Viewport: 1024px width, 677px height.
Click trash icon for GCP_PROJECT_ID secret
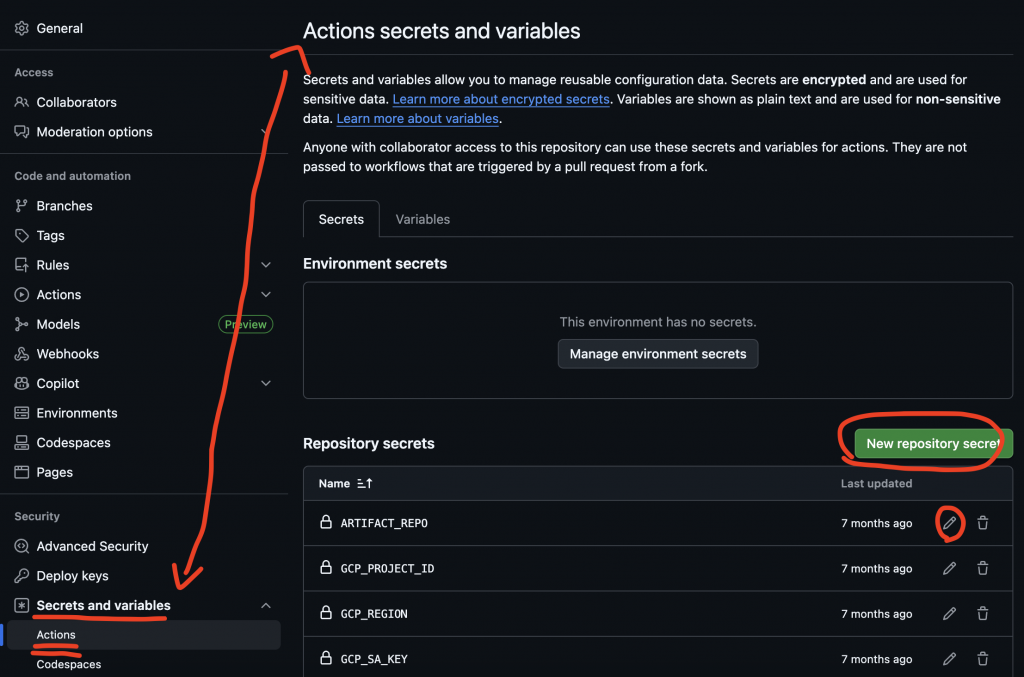(983, 568)
